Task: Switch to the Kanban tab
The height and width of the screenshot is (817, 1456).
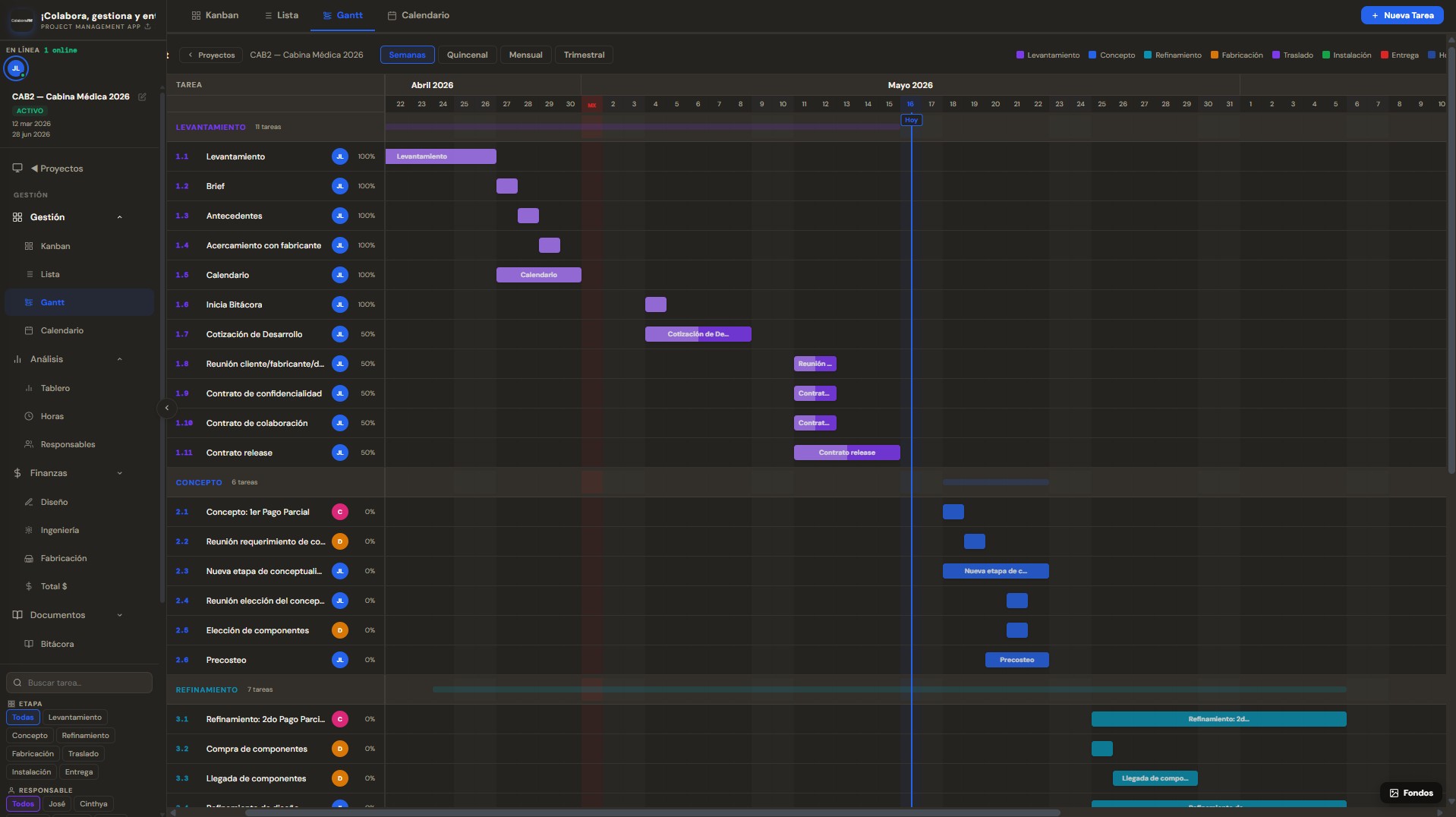Action: pos(215,15)
